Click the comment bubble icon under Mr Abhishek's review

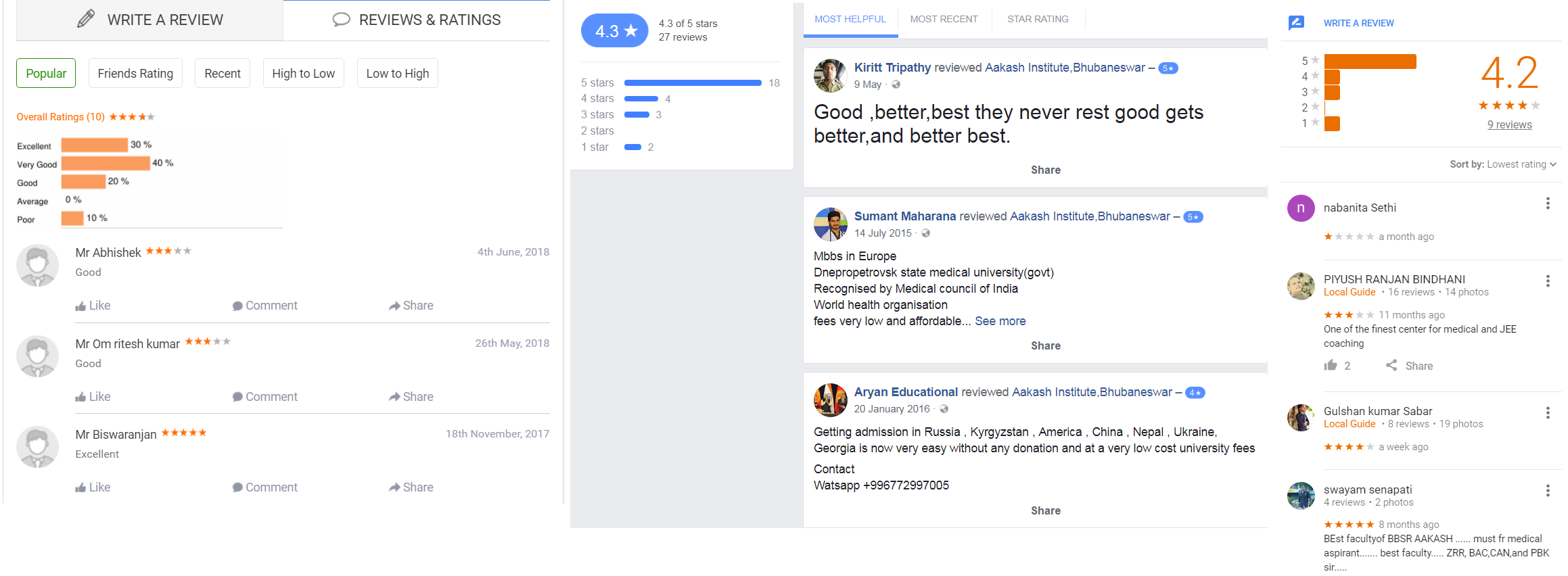coord(237,306)
